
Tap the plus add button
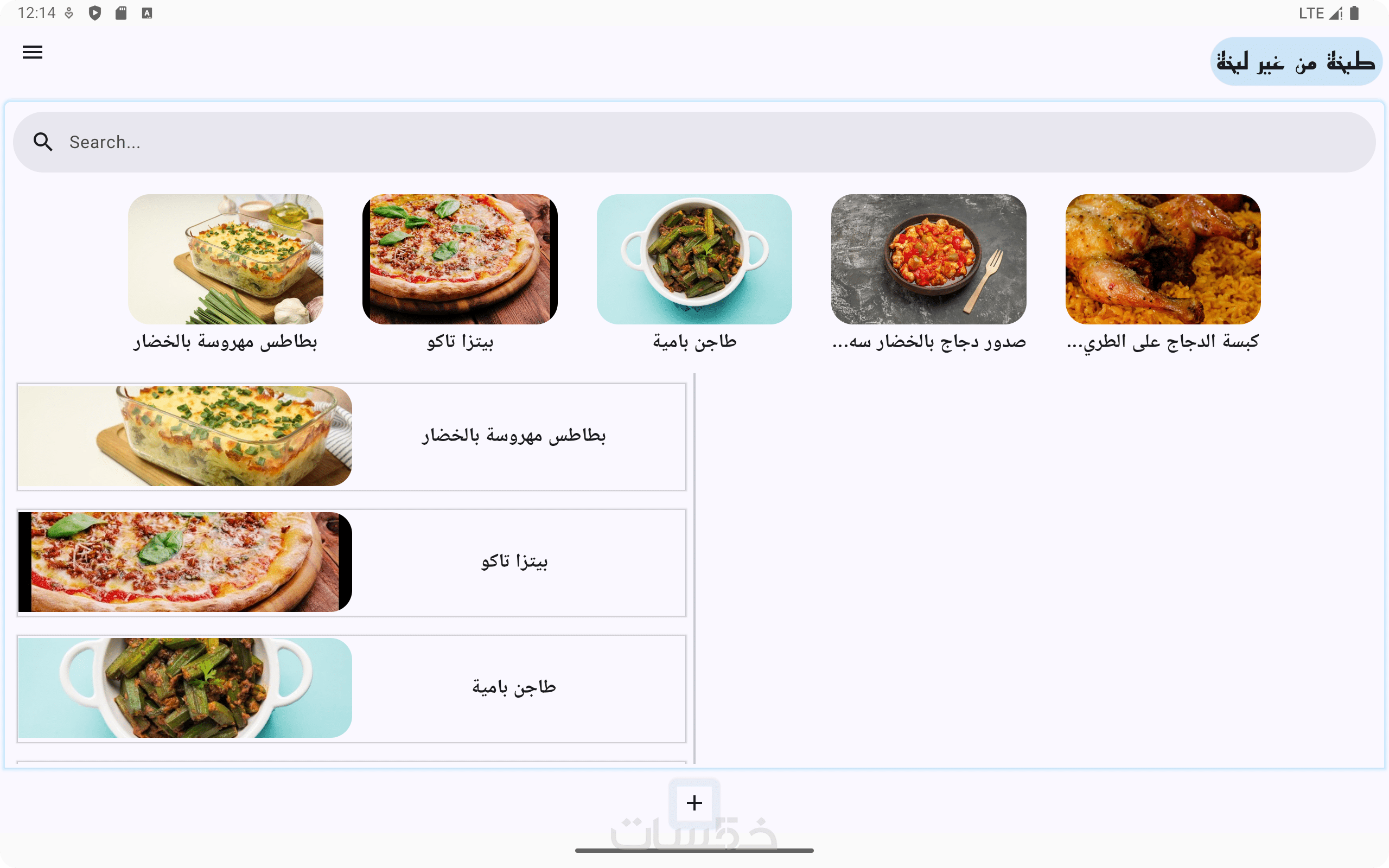coord(694,802)
